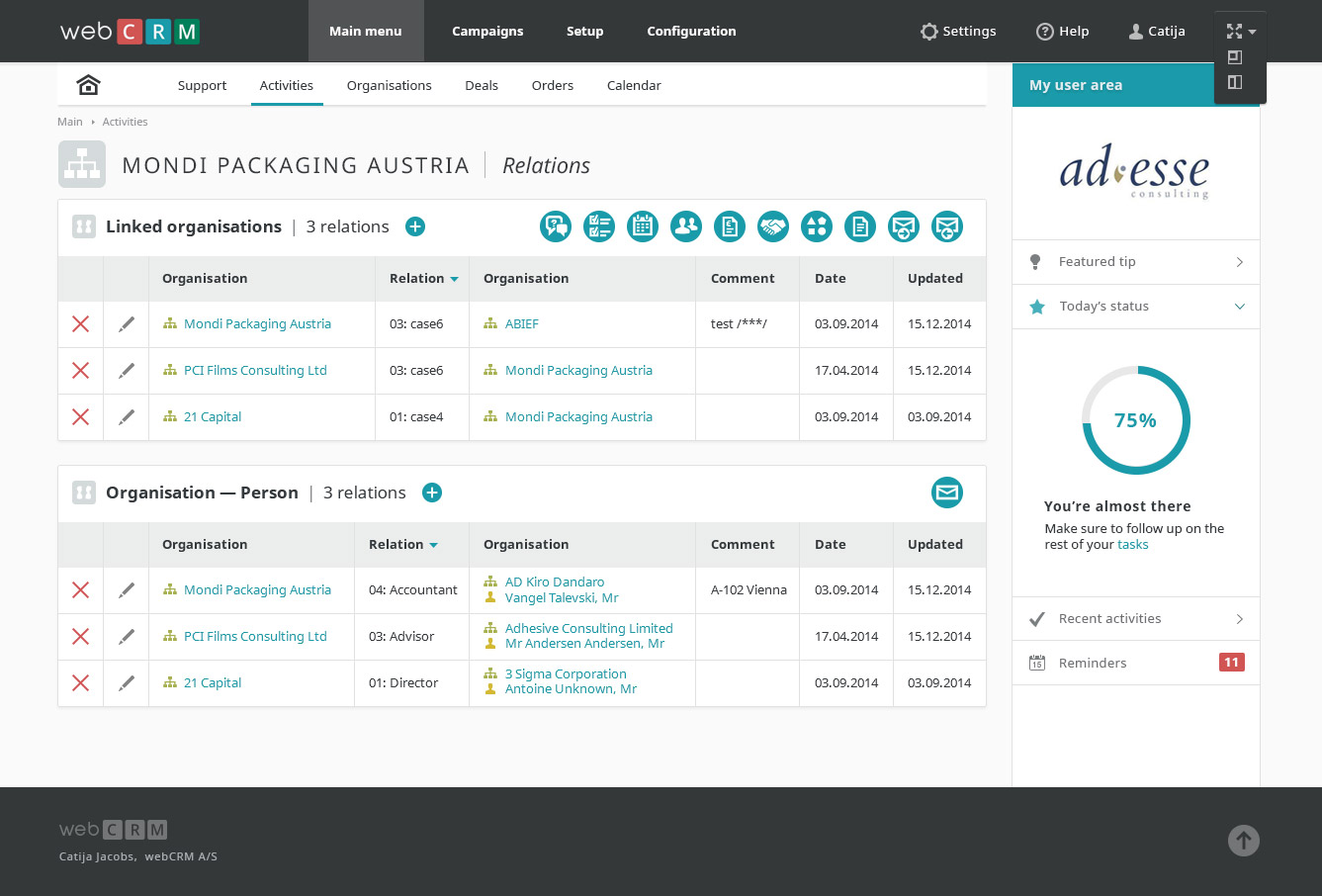
Task: Open the Catija user menu
Action: 1157,32
